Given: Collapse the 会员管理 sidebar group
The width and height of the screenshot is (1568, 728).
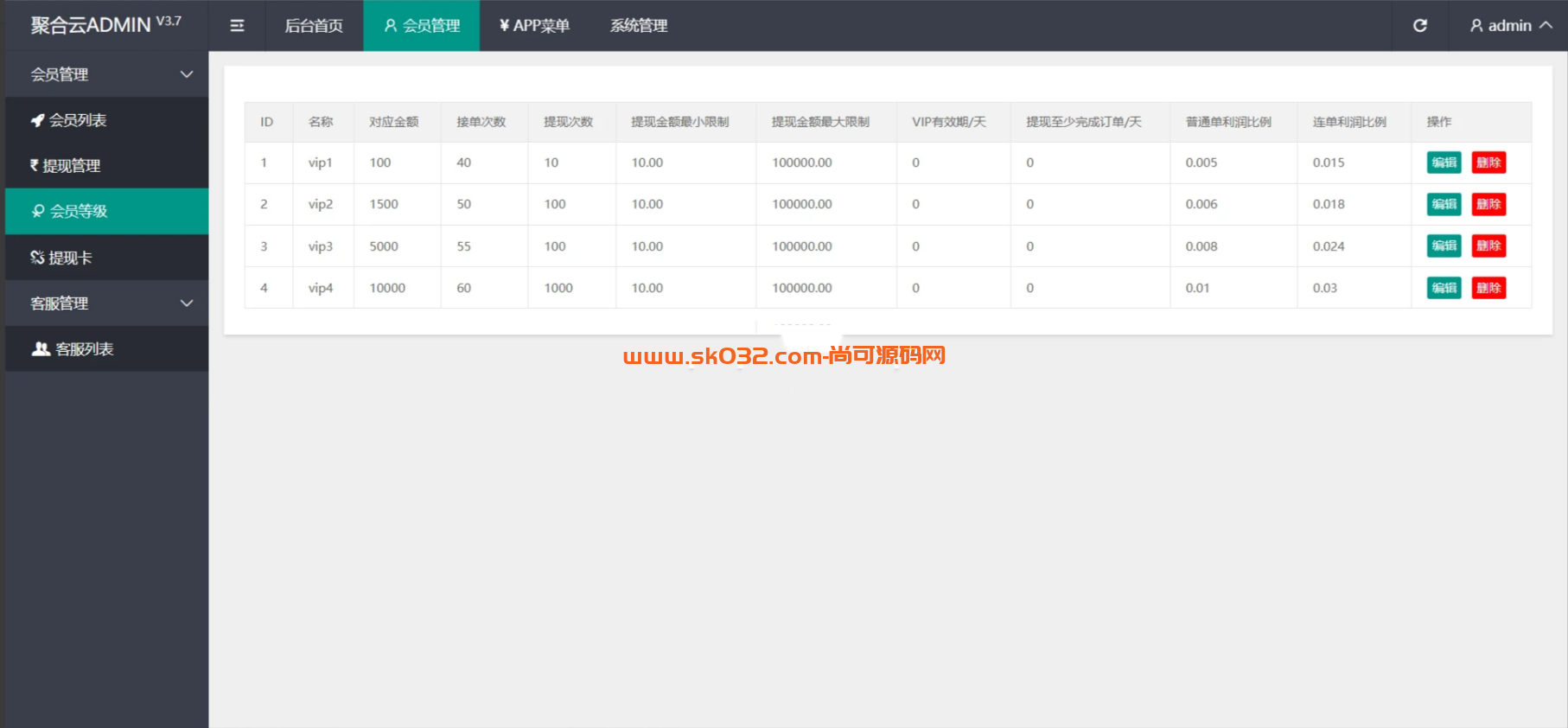Looking at the screenshot, I should 107,74.
